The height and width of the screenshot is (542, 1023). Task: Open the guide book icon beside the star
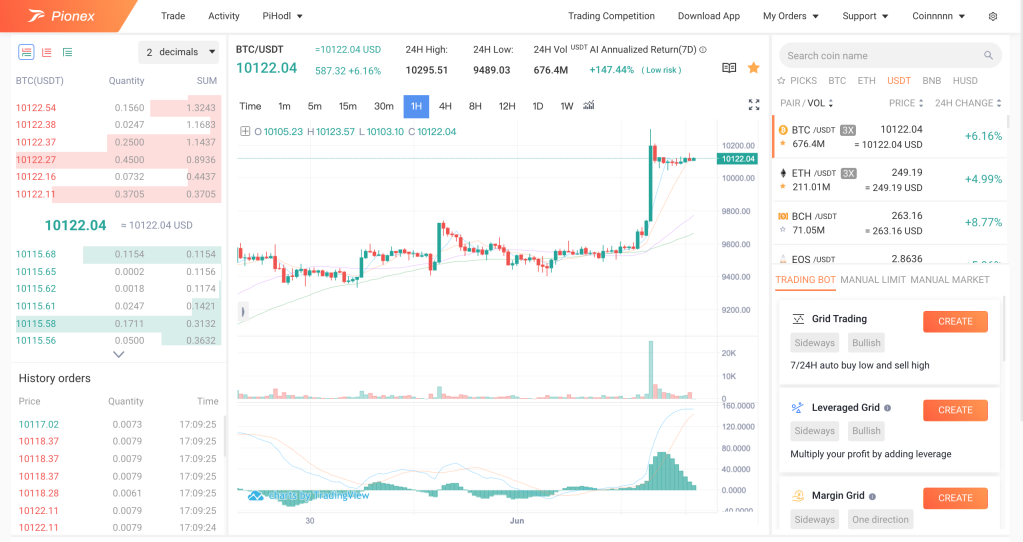[729, 68]
